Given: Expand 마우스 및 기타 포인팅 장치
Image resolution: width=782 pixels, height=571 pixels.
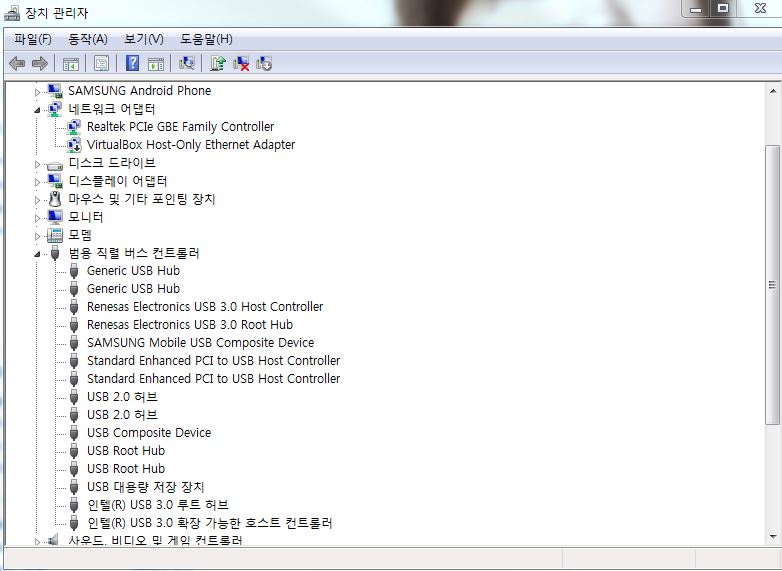Looking at the screenshot, I should point(37,200).
